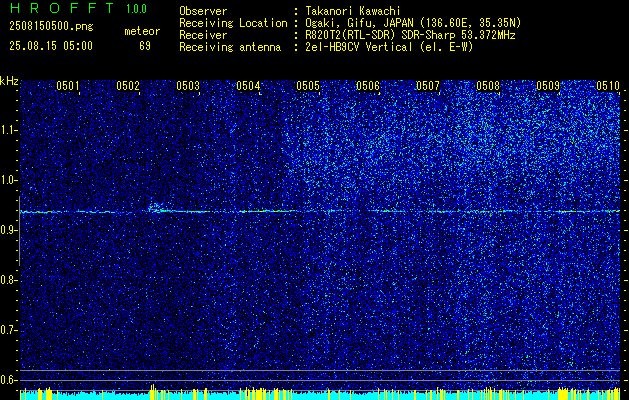The height and width of the screenshot is (400, 629).
Task: Click antenna text 2el-HB9CV Vertical
Action: (359, 47)
